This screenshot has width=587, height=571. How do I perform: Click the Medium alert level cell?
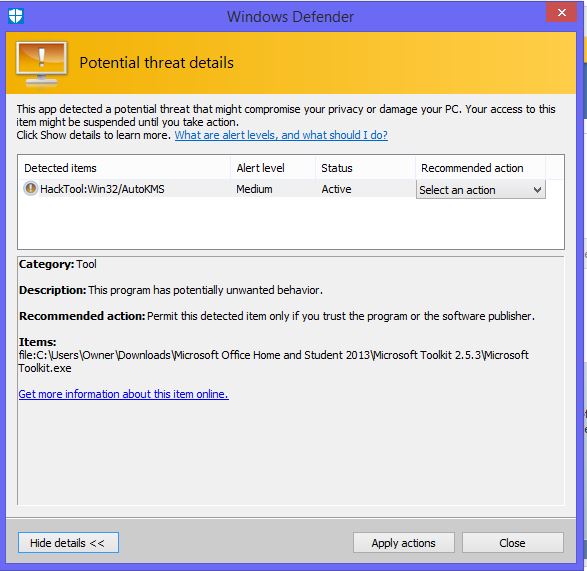[x=254, y=189]
